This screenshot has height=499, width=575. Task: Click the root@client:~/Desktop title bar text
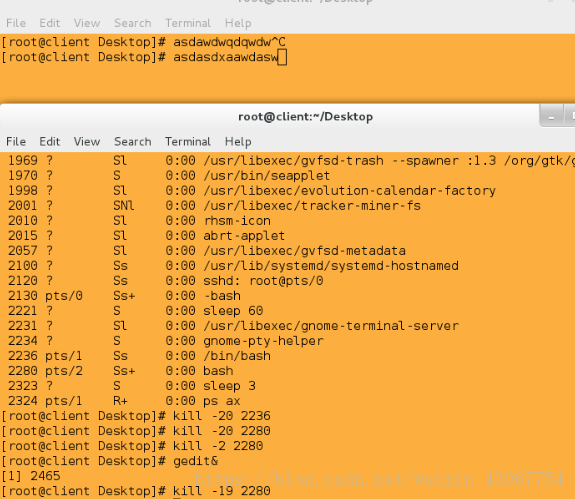(x=305, y=117)
